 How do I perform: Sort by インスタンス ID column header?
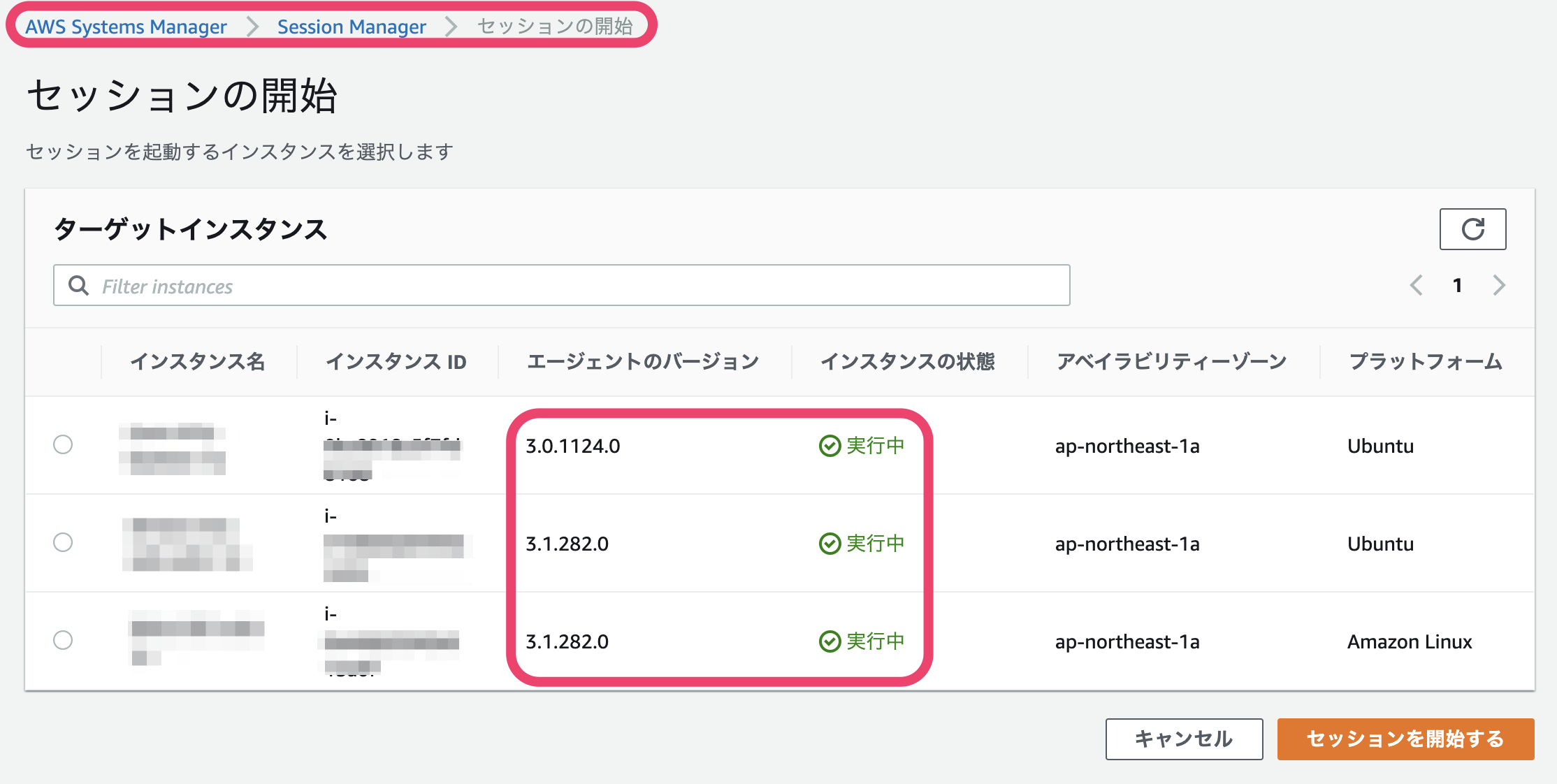[396, 361]
